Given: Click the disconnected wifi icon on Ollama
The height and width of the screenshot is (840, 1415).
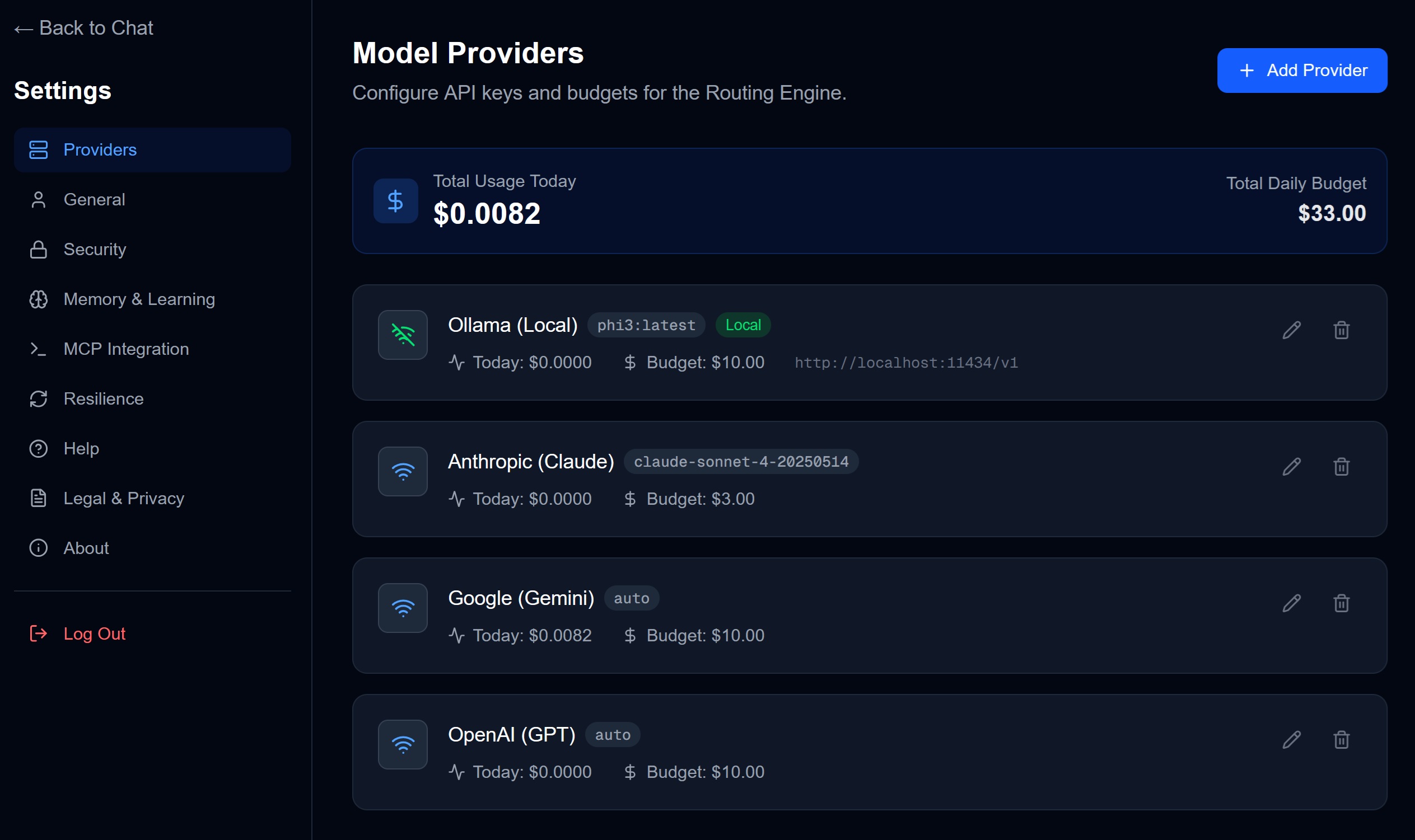Looking at the screenshot, I should 403,335.
